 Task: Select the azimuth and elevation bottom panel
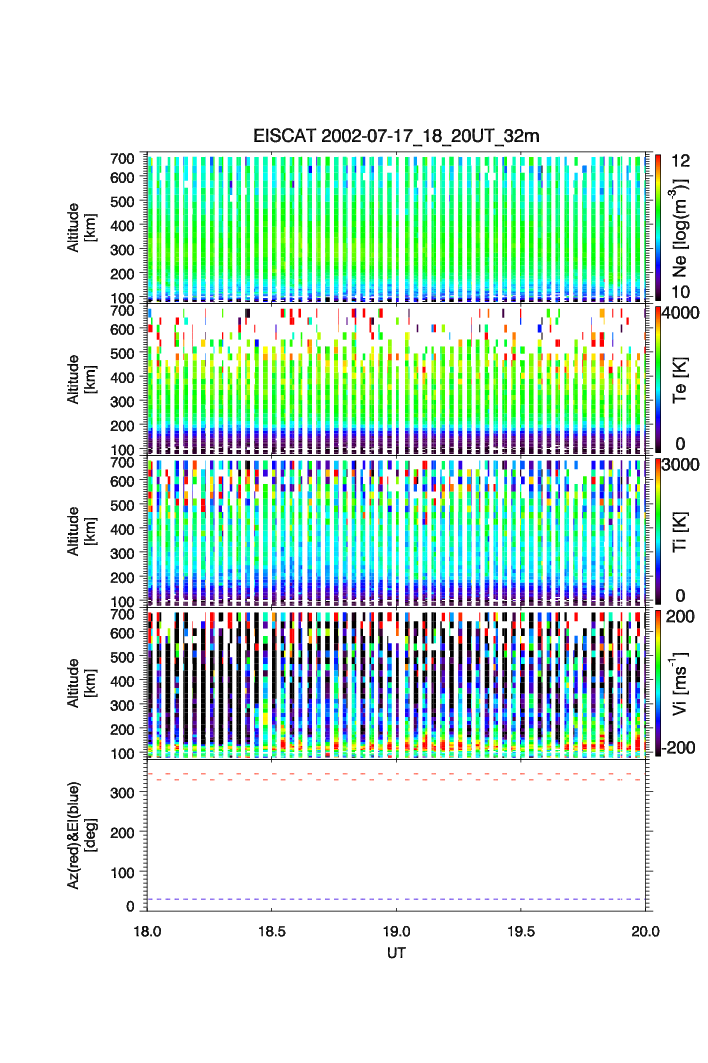click(396, 835)
